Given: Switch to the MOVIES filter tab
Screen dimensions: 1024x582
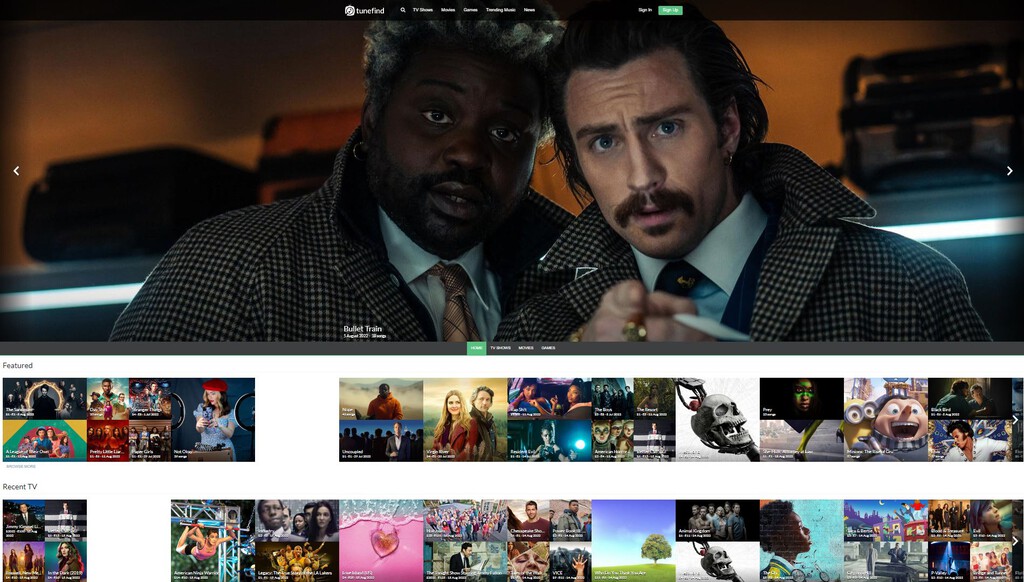Looking at the screenshot, I should pyautogui.click(x=525, y=348).
